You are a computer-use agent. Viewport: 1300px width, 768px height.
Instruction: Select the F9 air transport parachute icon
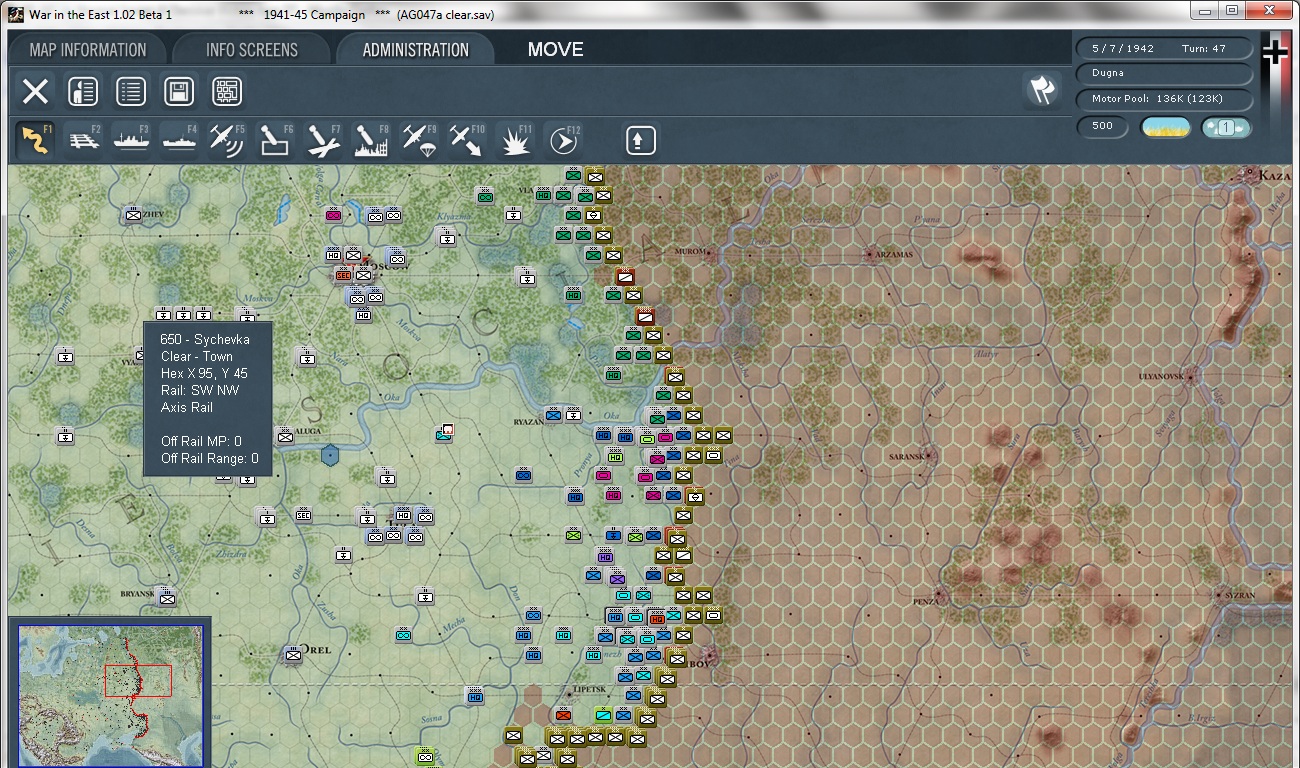tap(419, 140)
